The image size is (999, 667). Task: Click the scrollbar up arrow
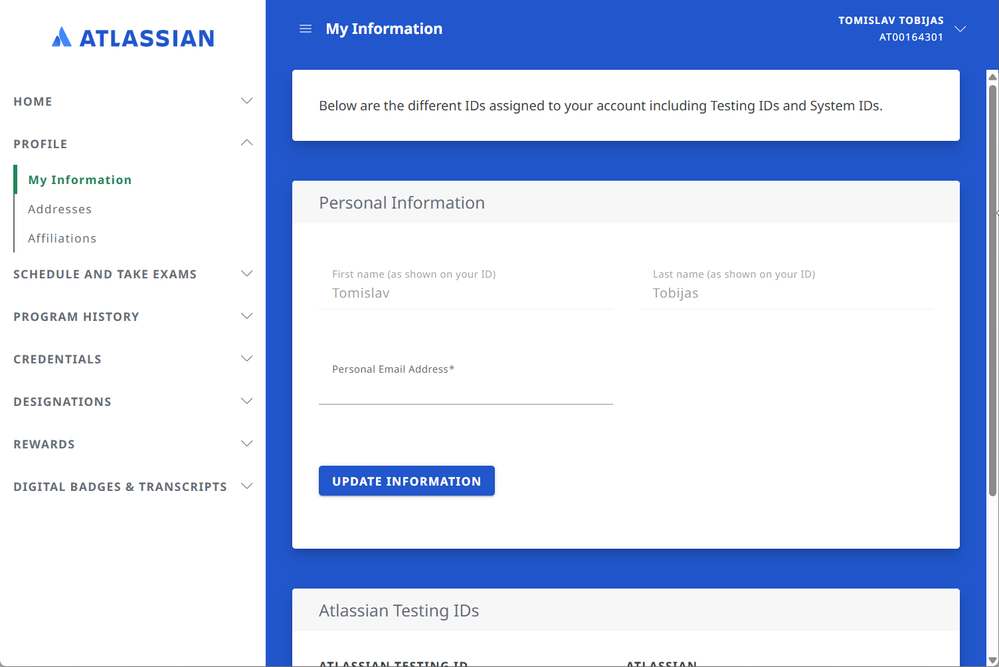(x=993, y=76)
